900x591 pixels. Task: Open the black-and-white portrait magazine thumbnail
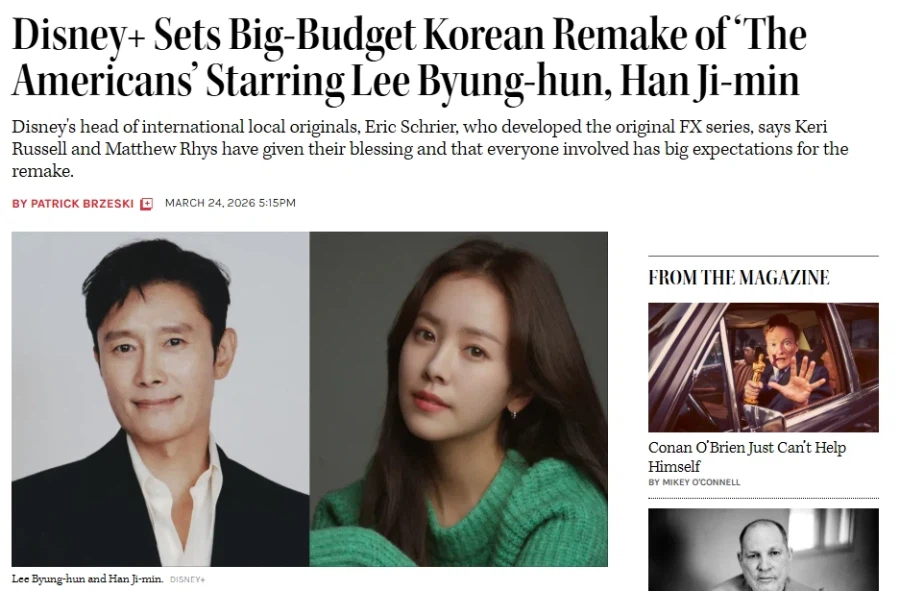click(763, 550)
